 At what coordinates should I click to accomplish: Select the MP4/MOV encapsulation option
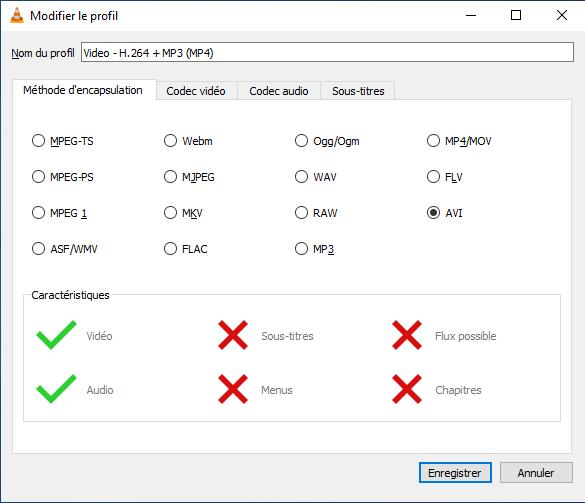[x=459, y=141]
